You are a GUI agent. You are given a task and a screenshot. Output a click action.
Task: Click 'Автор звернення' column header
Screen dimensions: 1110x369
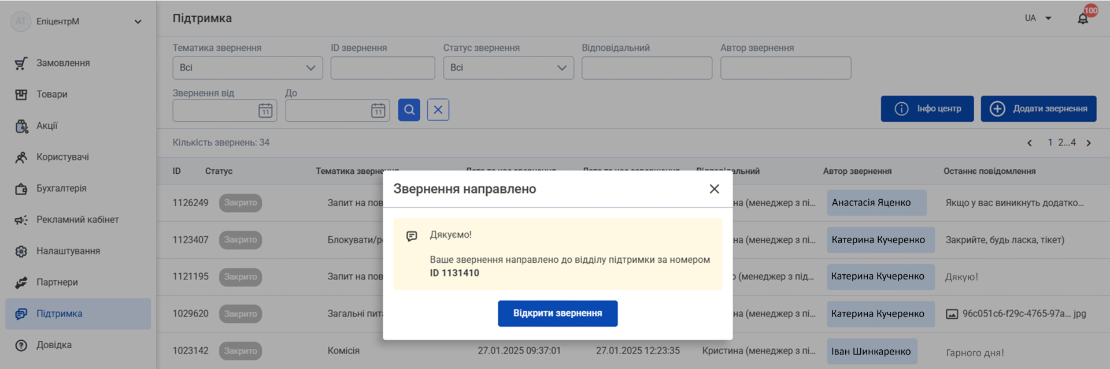857,171
